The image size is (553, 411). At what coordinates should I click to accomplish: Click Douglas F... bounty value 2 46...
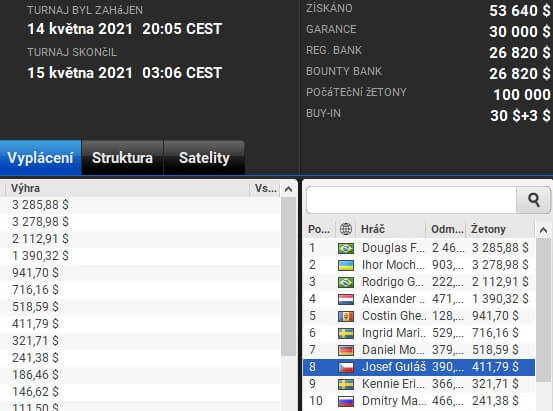pos(448,248)
